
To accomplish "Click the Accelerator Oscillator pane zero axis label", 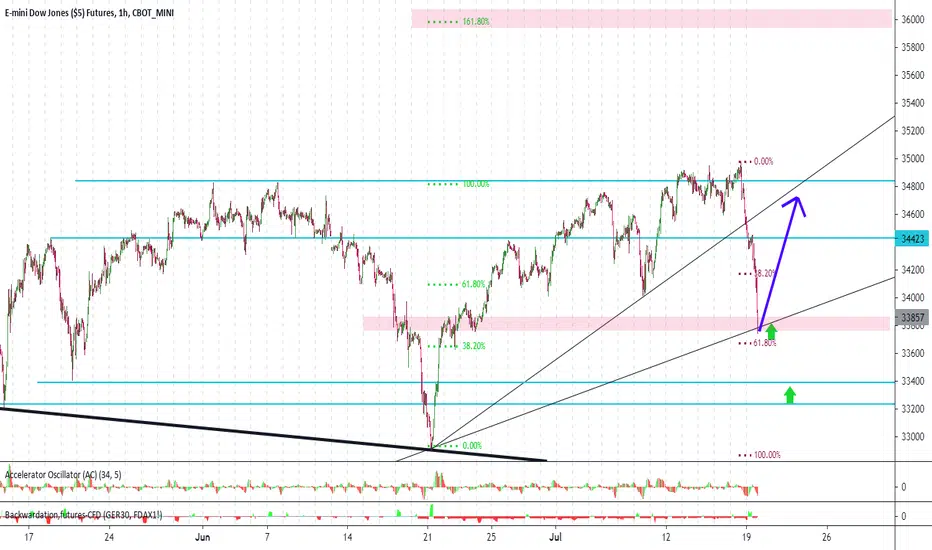I will coord(903,487).
